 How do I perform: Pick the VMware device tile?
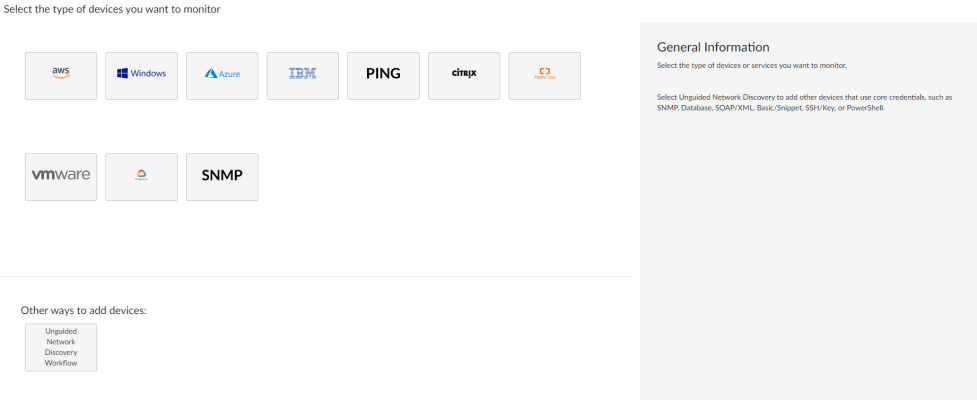(61, 177)
